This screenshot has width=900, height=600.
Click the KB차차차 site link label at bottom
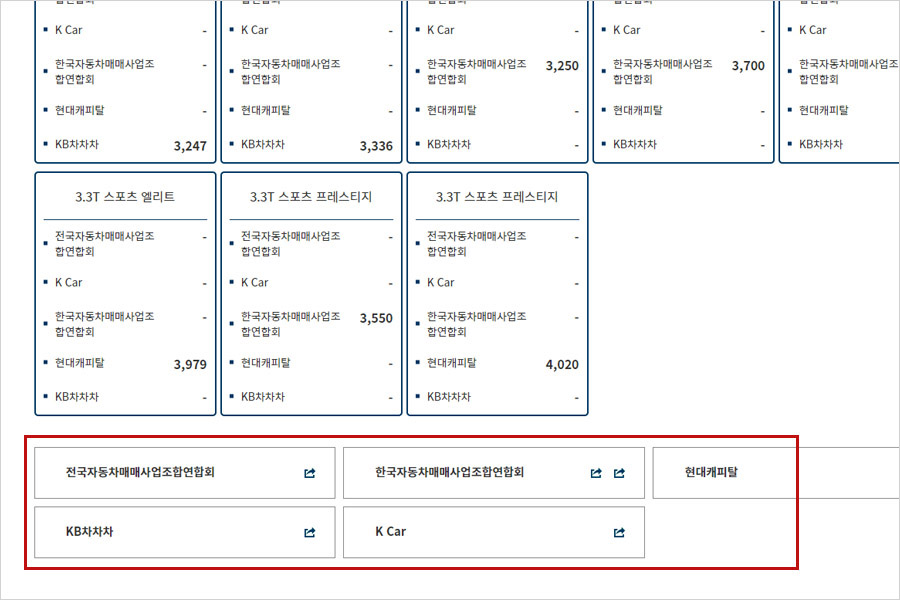click(x=90, y=531)
